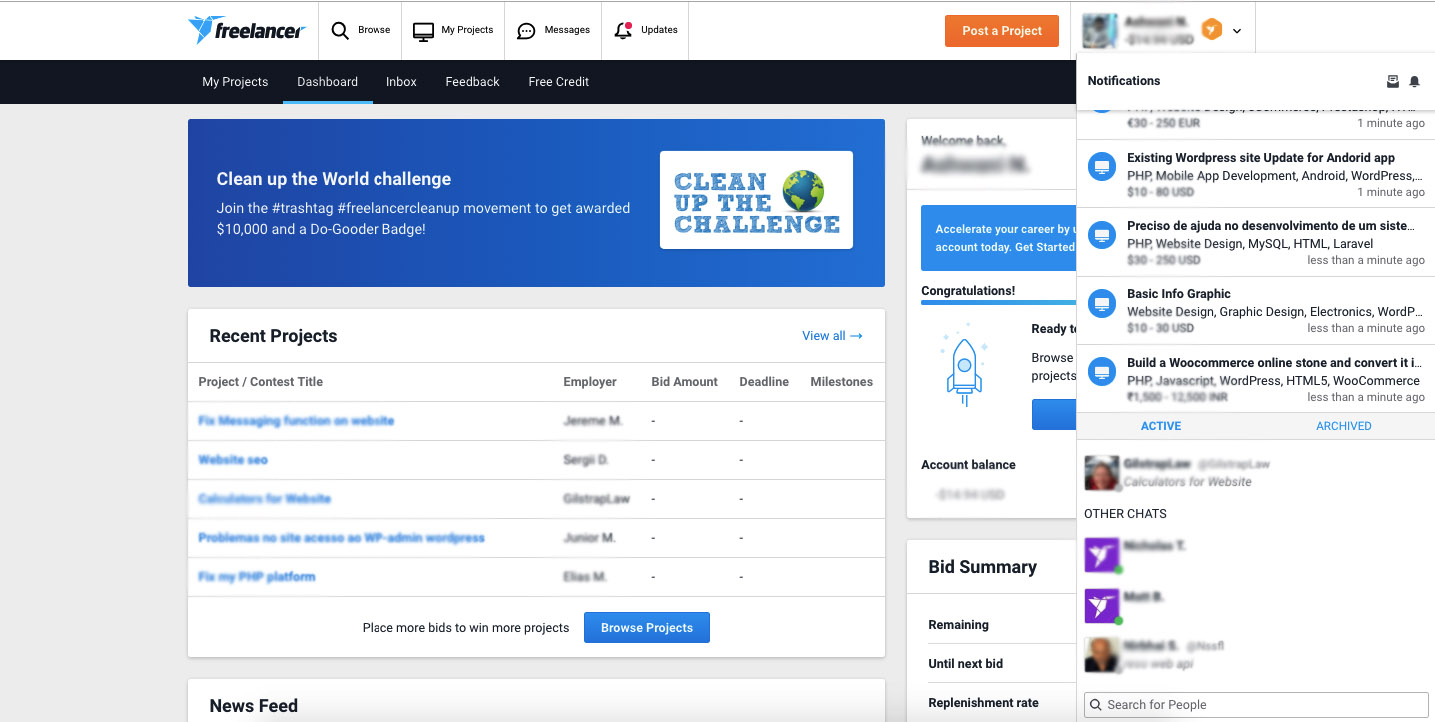Open Matt B. chat avatar
Image resolution: width=1435 pixels, height=722 pixels.
click(x=1101, y=606)
